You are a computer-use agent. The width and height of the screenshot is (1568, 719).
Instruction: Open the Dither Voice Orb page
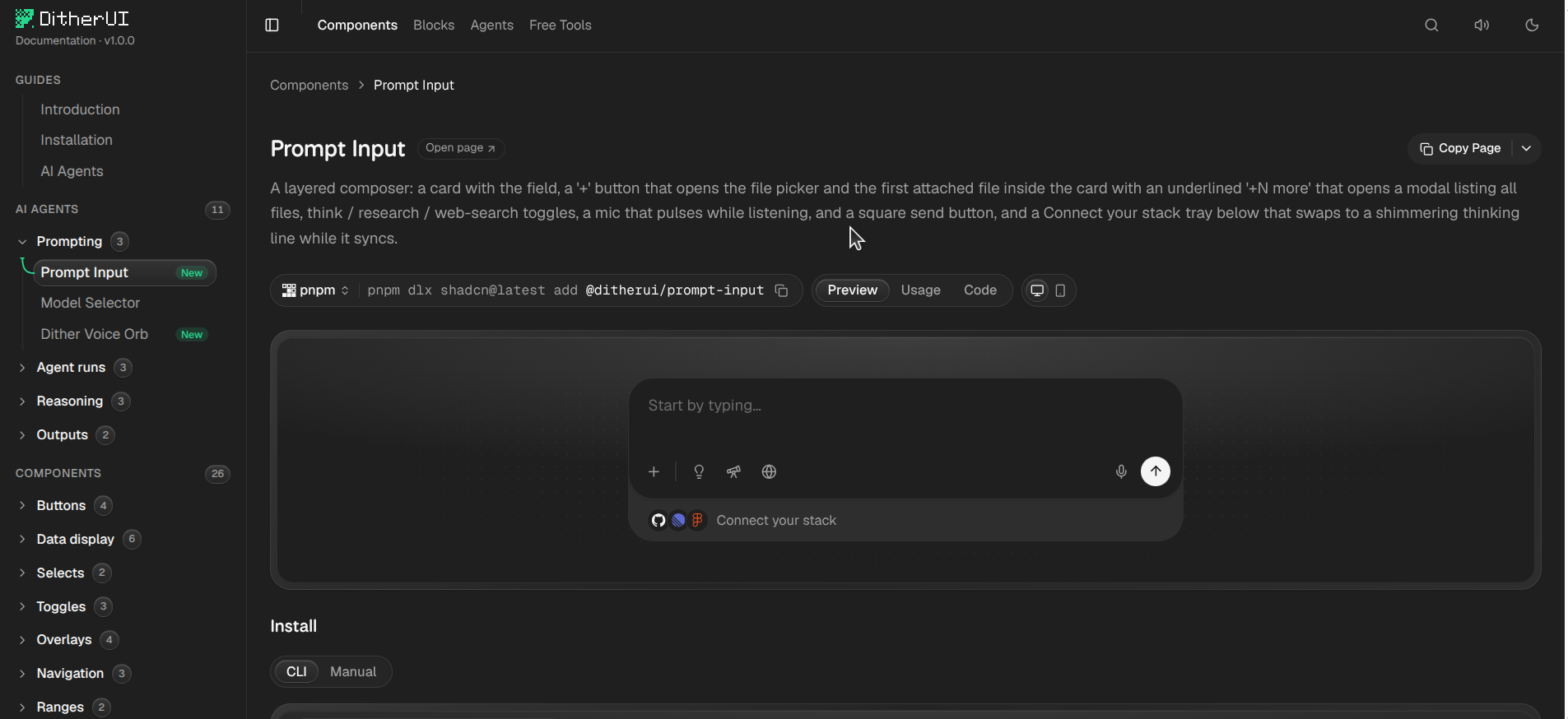coord(95,335)
